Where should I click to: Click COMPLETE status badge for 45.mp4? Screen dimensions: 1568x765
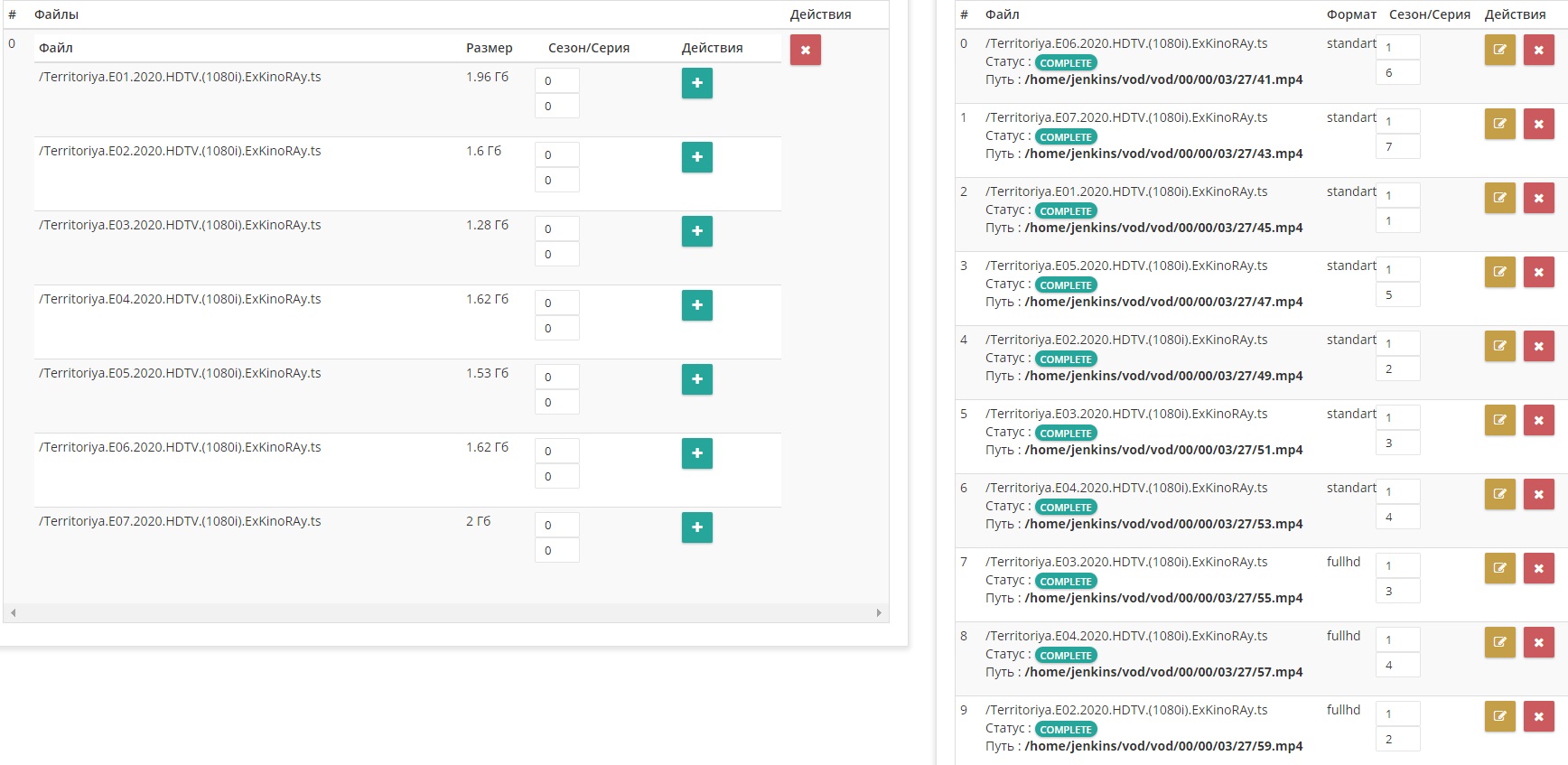(x=1065, y=211)
